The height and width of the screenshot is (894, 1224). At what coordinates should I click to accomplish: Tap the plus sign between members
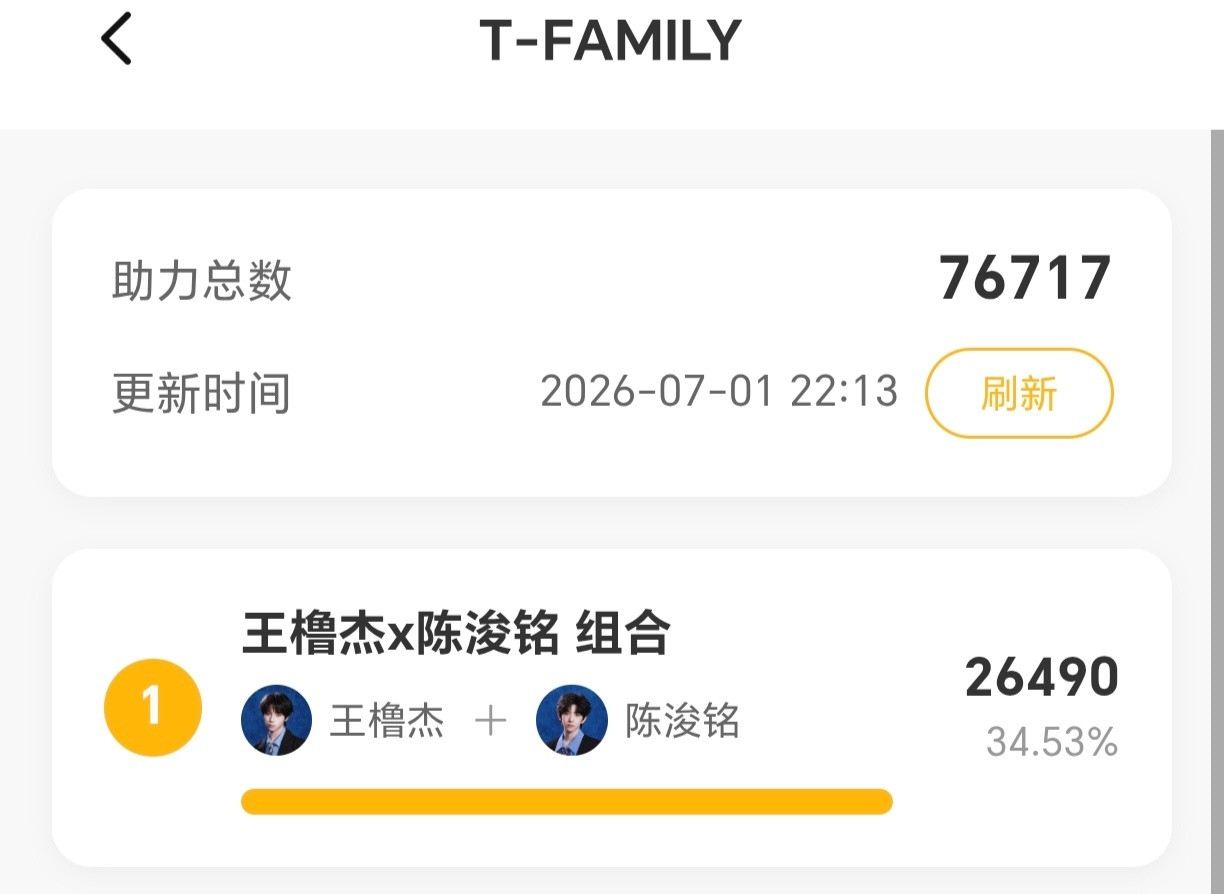tap(491, 721)
